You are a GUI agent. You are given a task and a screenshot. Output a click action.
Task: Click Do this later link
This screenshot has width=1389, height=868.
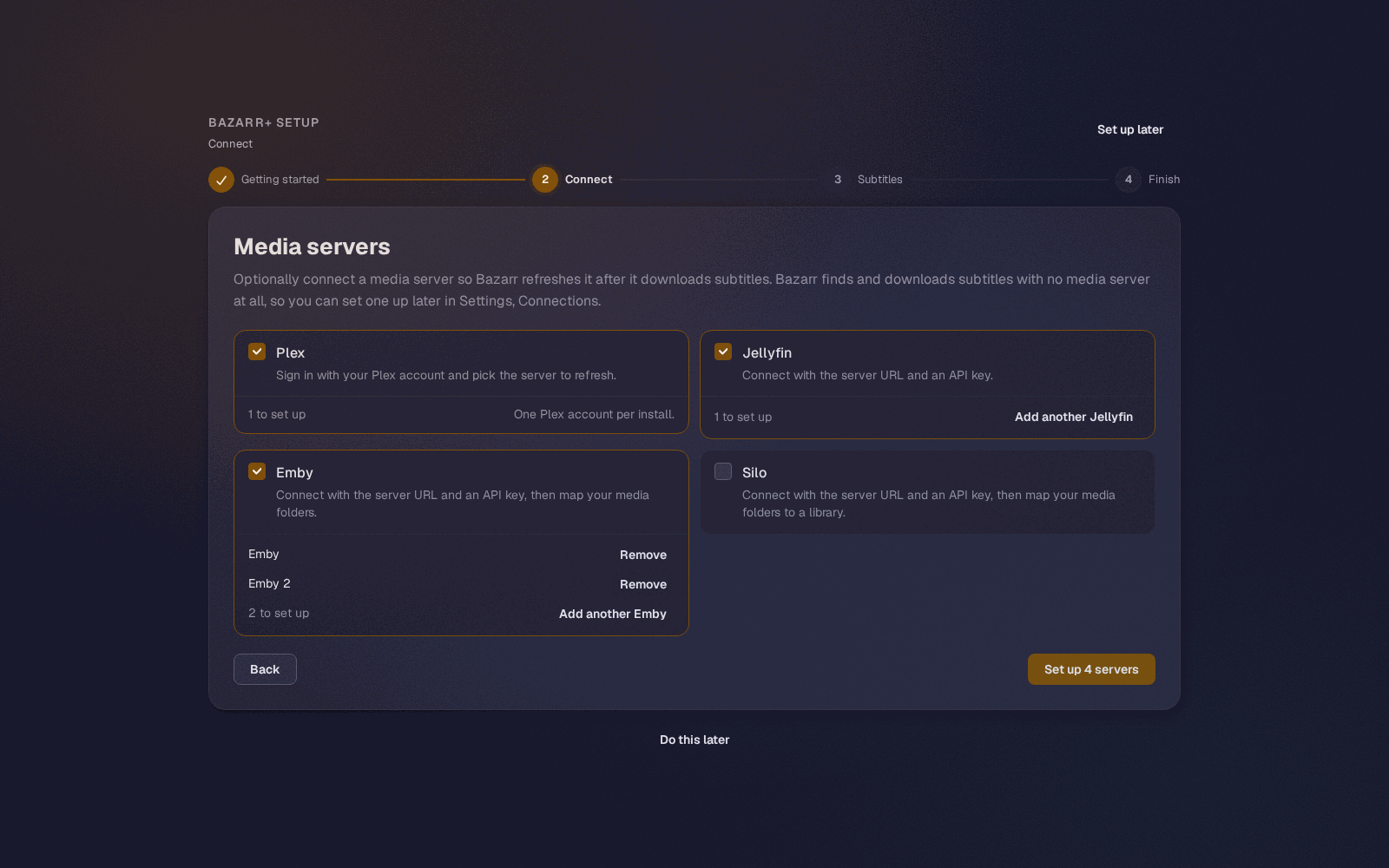pos(694,740)
